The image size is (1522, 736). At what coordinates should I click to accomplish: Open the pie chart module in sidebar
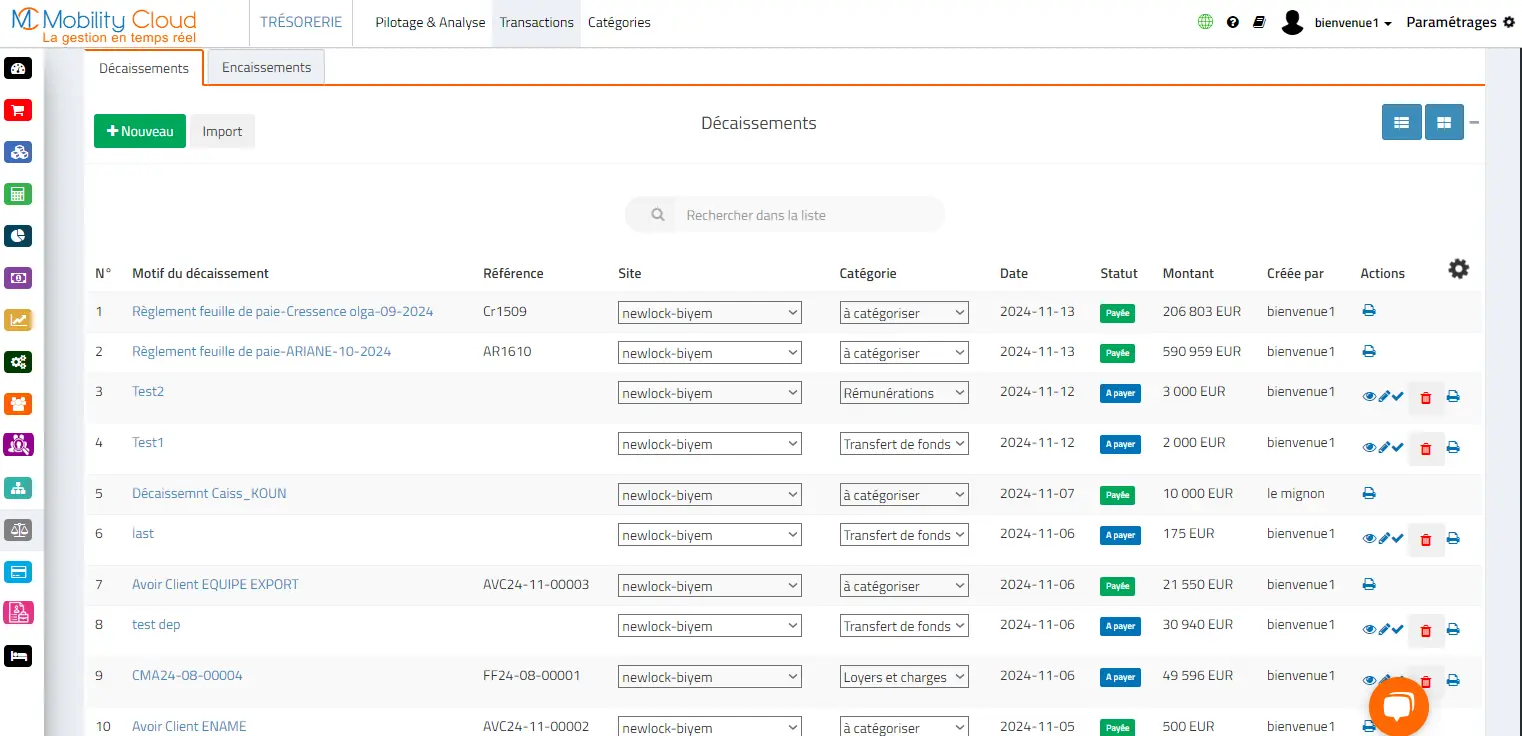tap(18, 236)
